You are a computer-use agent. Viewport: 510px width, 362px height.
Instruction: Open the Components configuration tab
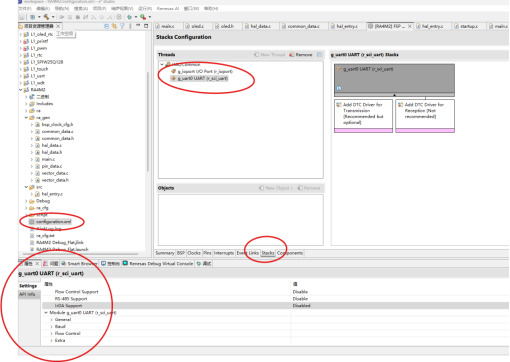pos(290,253)
